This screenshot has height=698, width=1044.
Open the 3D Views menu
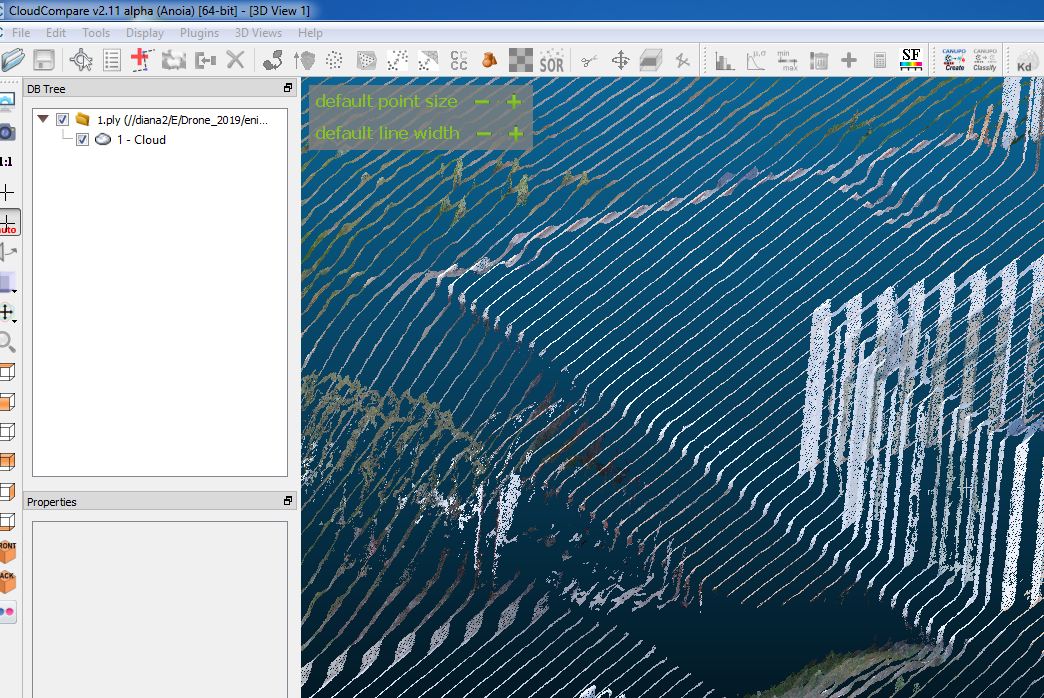(258, 33)
